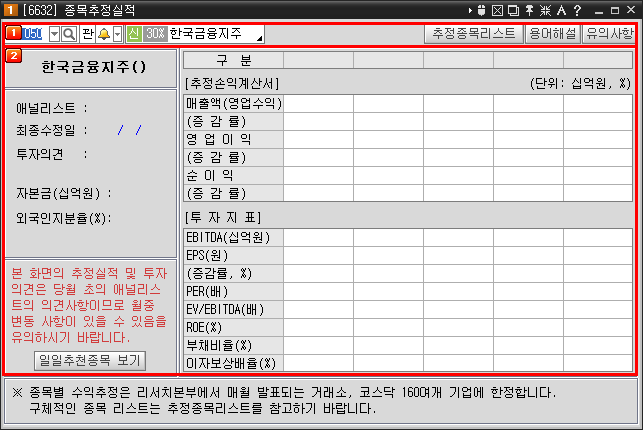Click the 일일추천종목 보기 button

[x=90, y=360]
